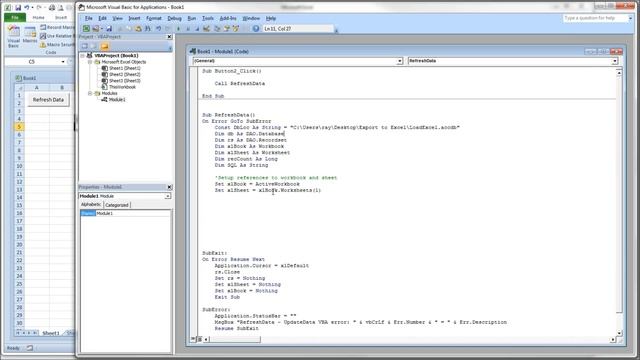
Task: Save workbook via Excel quick access disk
Action: [x=18, y=7]
